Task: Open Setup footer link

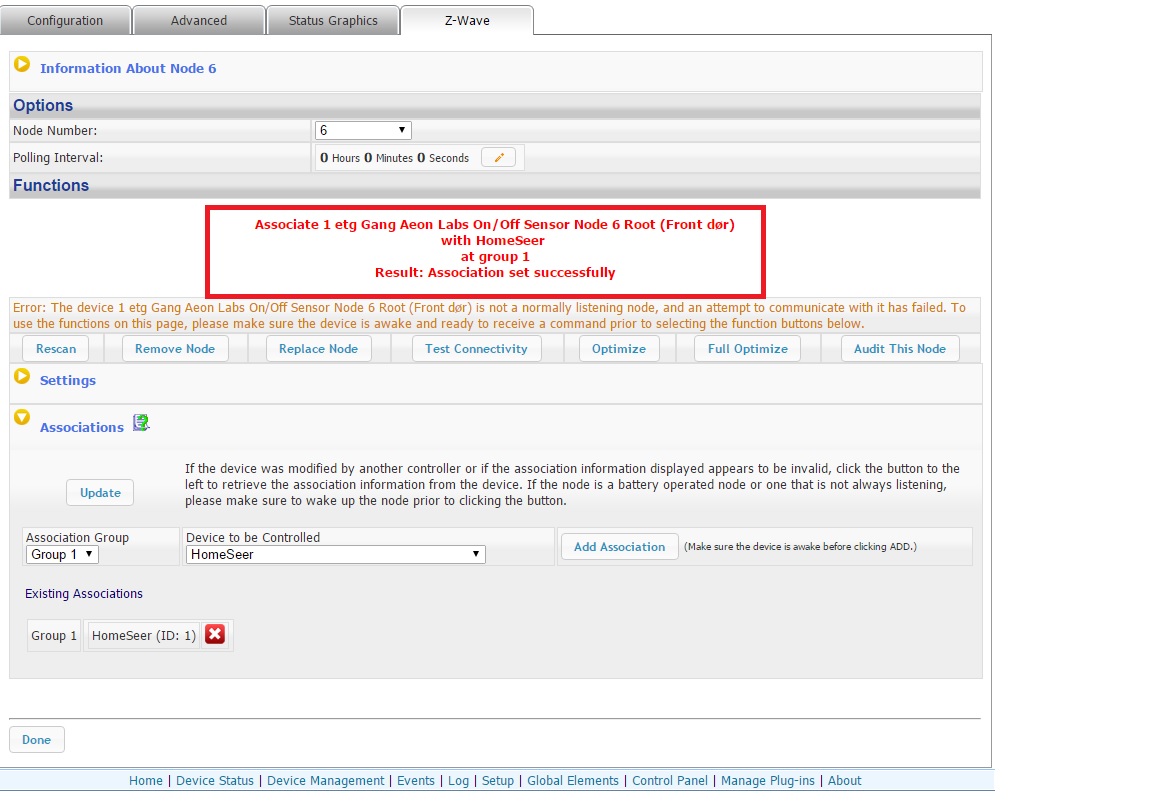Action: [497, 780]
